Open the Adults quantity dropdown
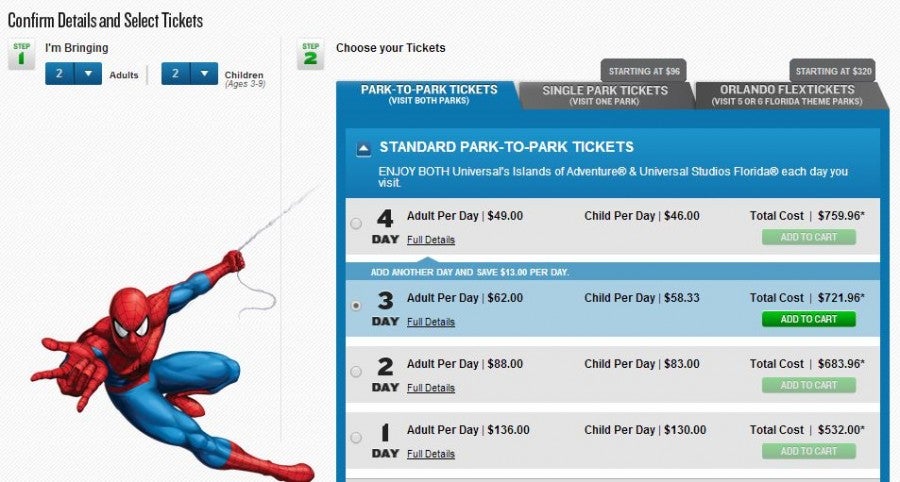Screen dimensions: 900x482 point(88,74)
